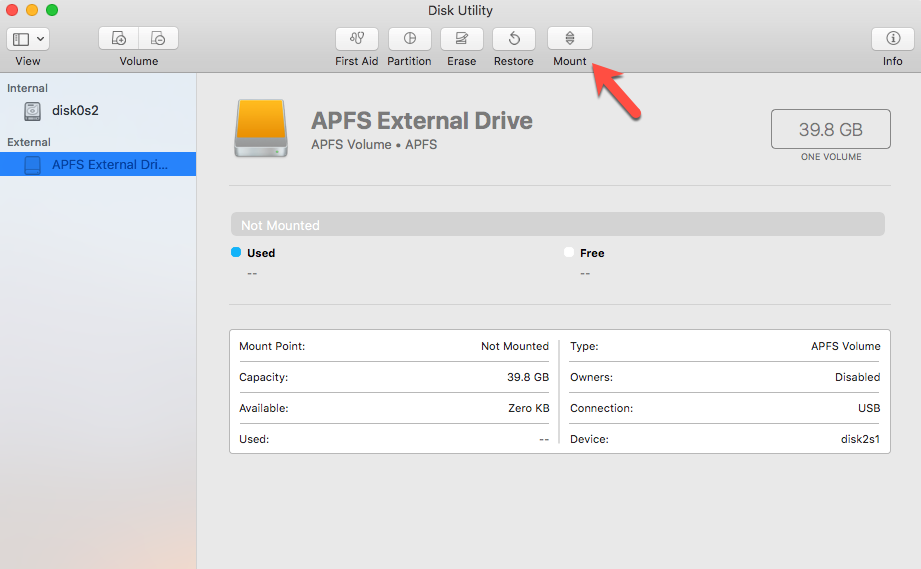Click the APFS Volume • APFS subtitle

tap(374, 144)
